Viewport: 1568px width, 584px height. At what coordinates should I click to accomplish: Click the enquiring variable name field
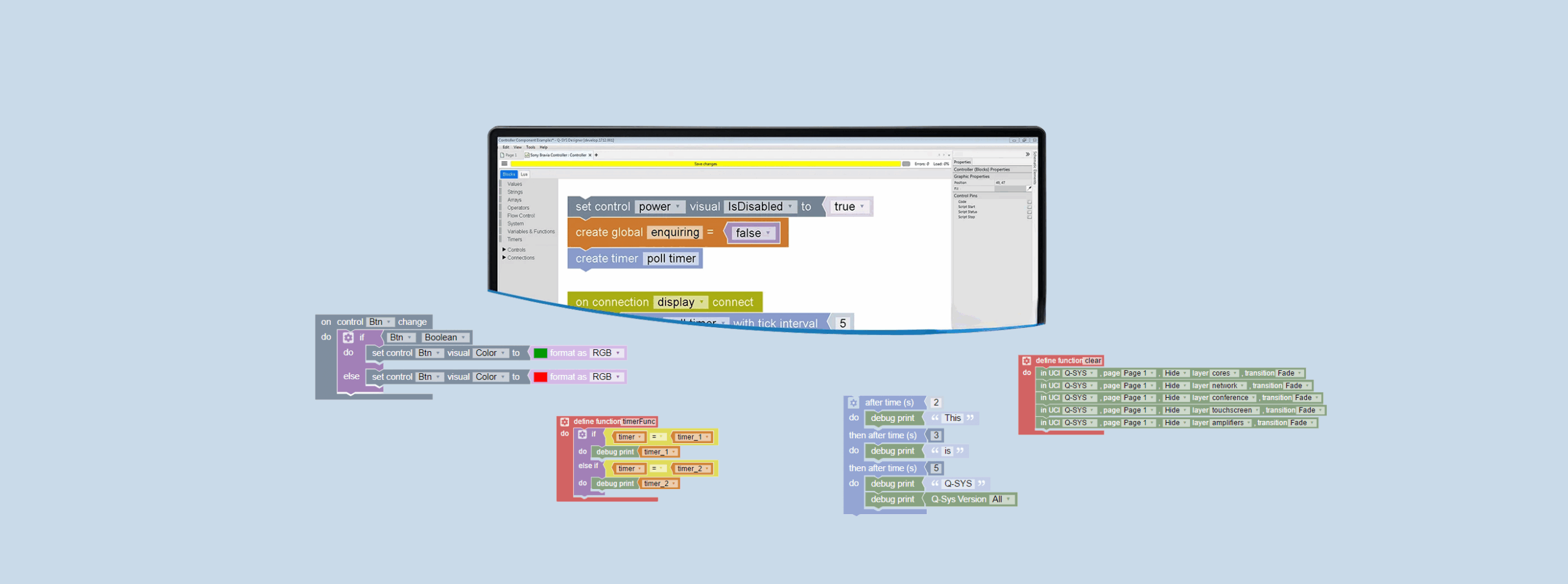click(675, 232)
